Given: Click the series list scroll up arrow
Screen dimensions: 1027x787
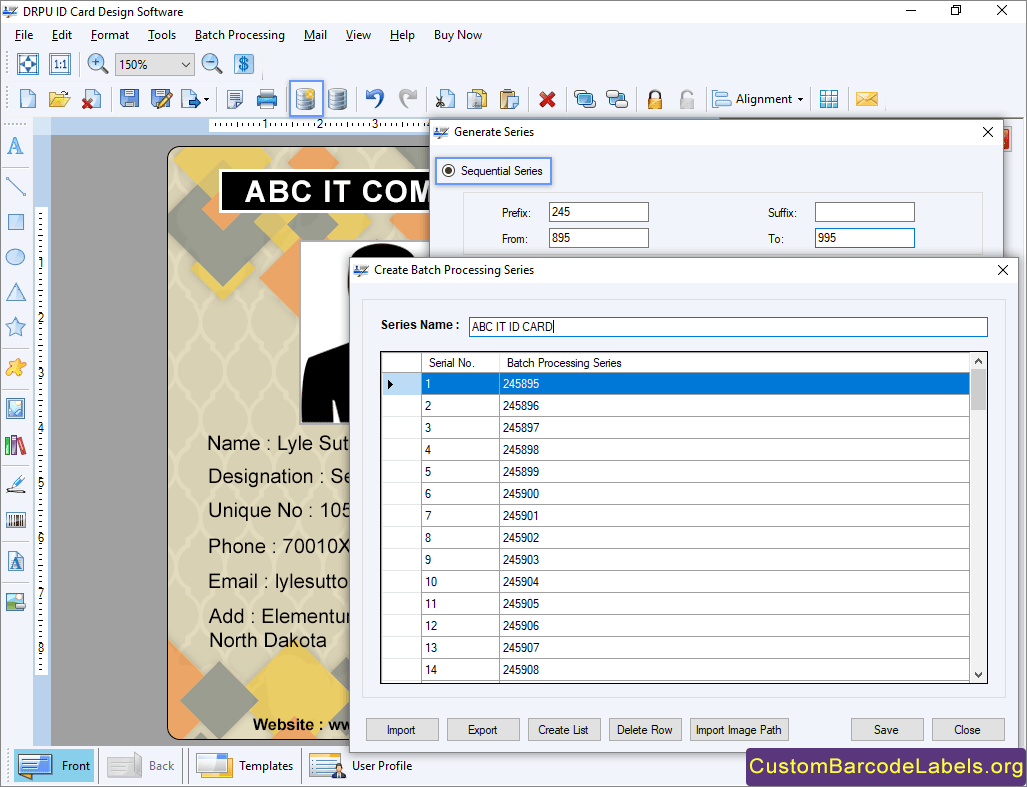Looking at the screenshot, I should coord(979,361).
